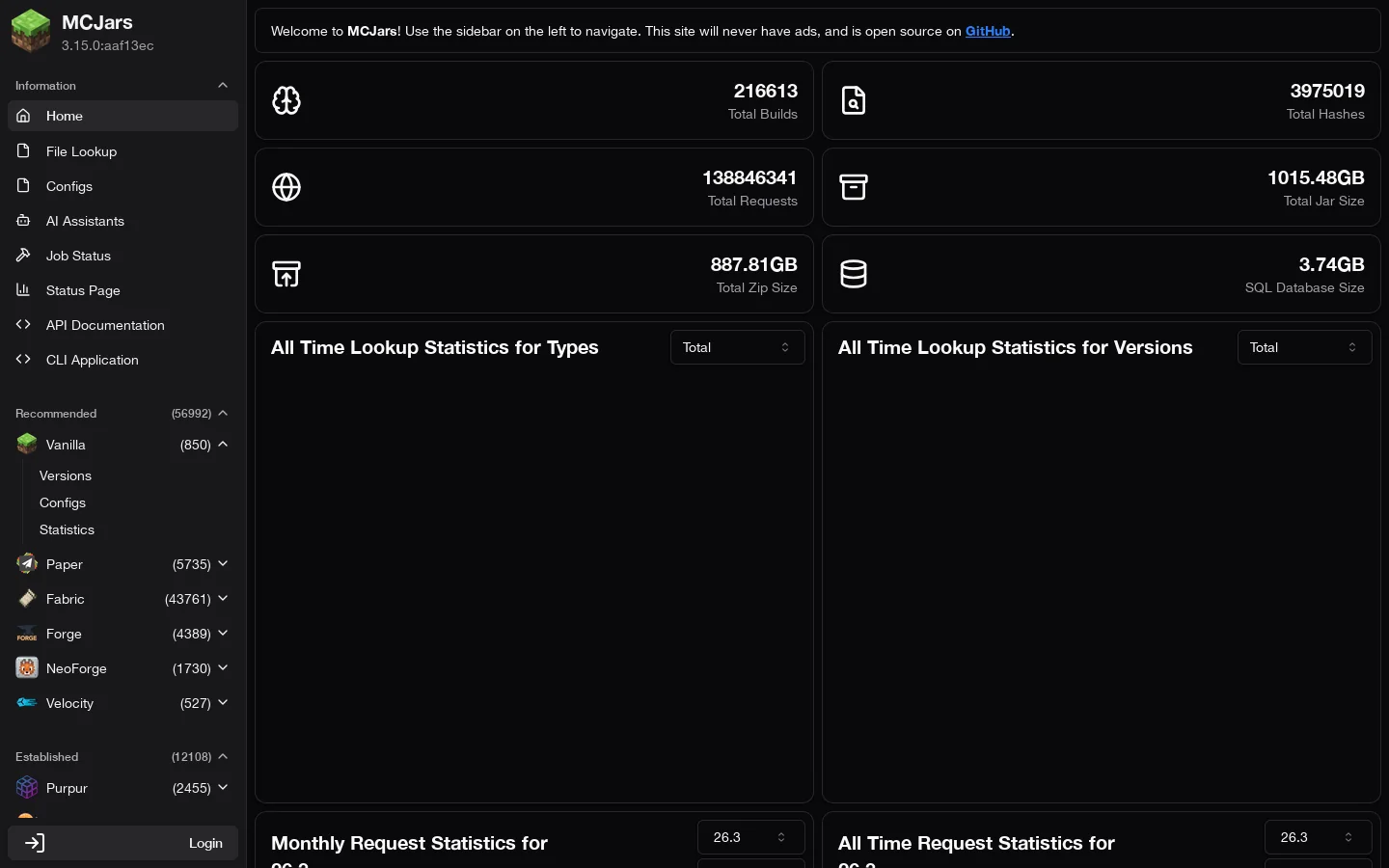The height and width of the screenshot is (868, 1389).
Task: Expand the Purpur submenu
Action: point(223,788)
